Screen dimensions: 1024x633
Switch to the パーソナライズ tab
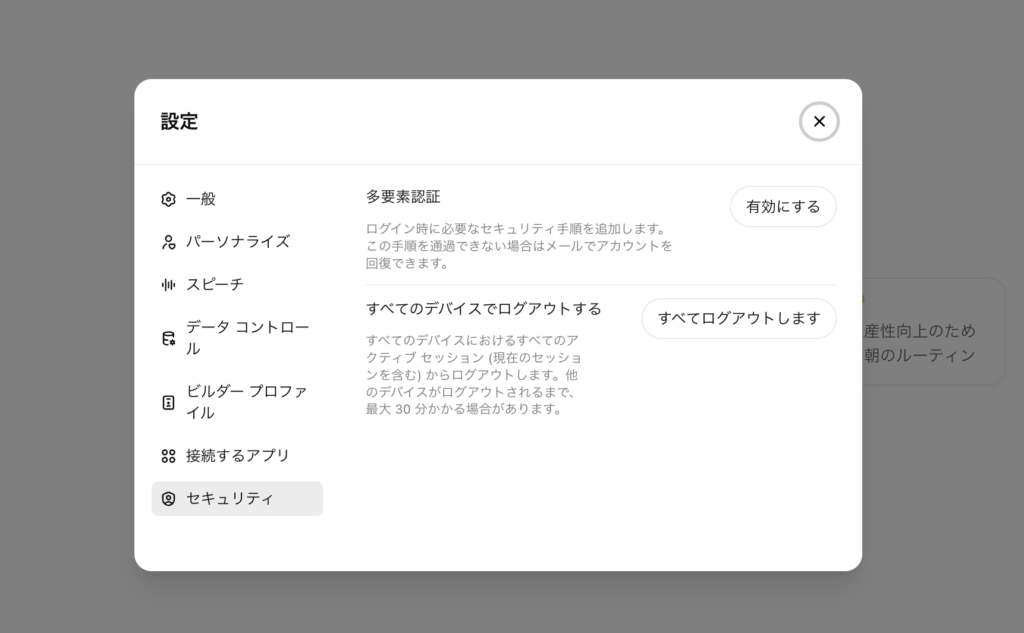238,242
